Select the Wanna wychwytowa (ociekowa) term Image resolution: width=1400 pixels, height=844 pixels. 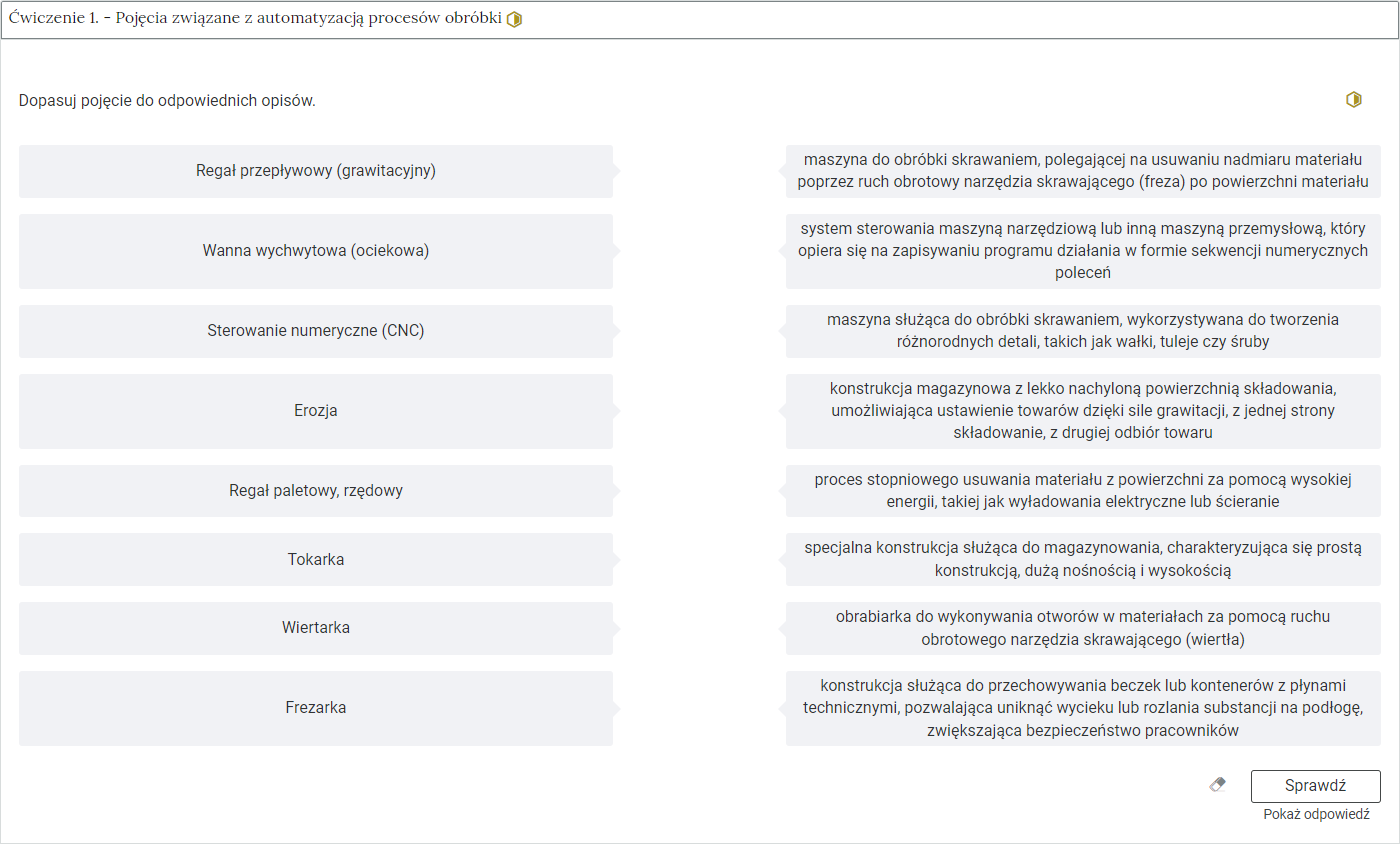(x=316, y=251)
